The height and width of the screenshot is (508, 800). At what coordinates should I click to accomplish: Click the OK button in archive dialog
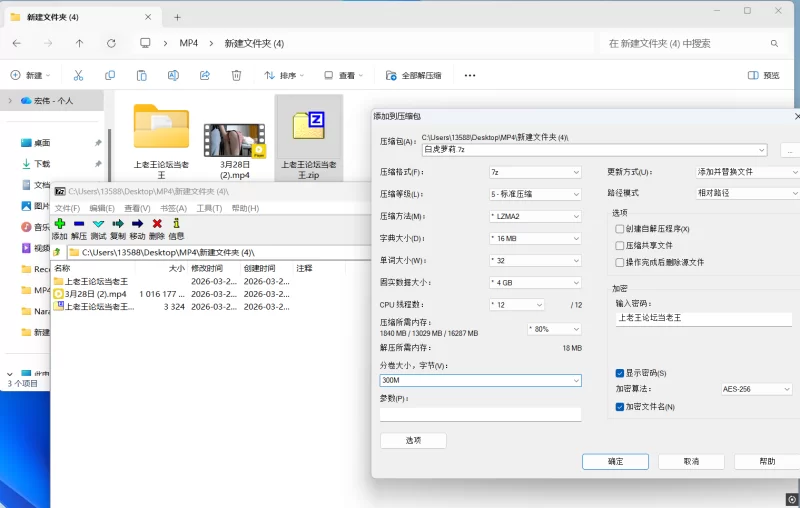point(615,462)
